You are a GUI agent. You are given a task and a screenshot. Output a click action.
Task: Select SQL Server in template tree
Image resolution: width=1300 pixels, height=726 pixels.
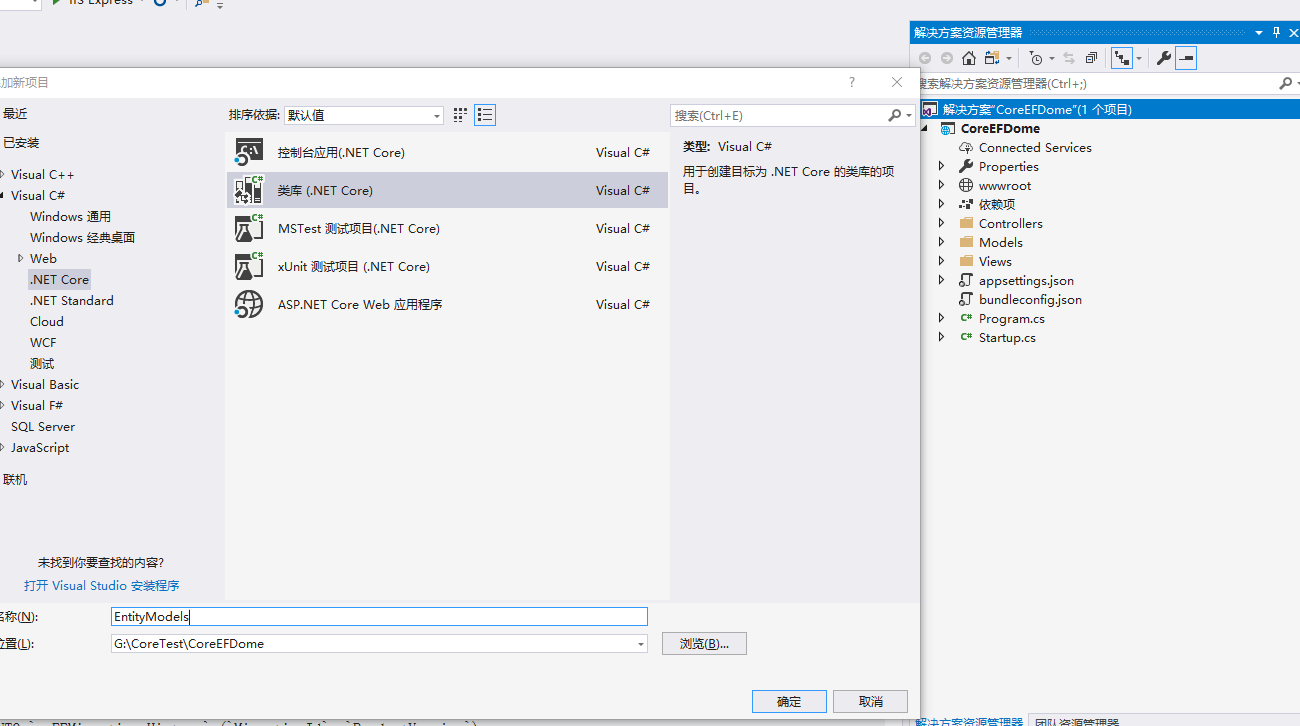[43, 427]
